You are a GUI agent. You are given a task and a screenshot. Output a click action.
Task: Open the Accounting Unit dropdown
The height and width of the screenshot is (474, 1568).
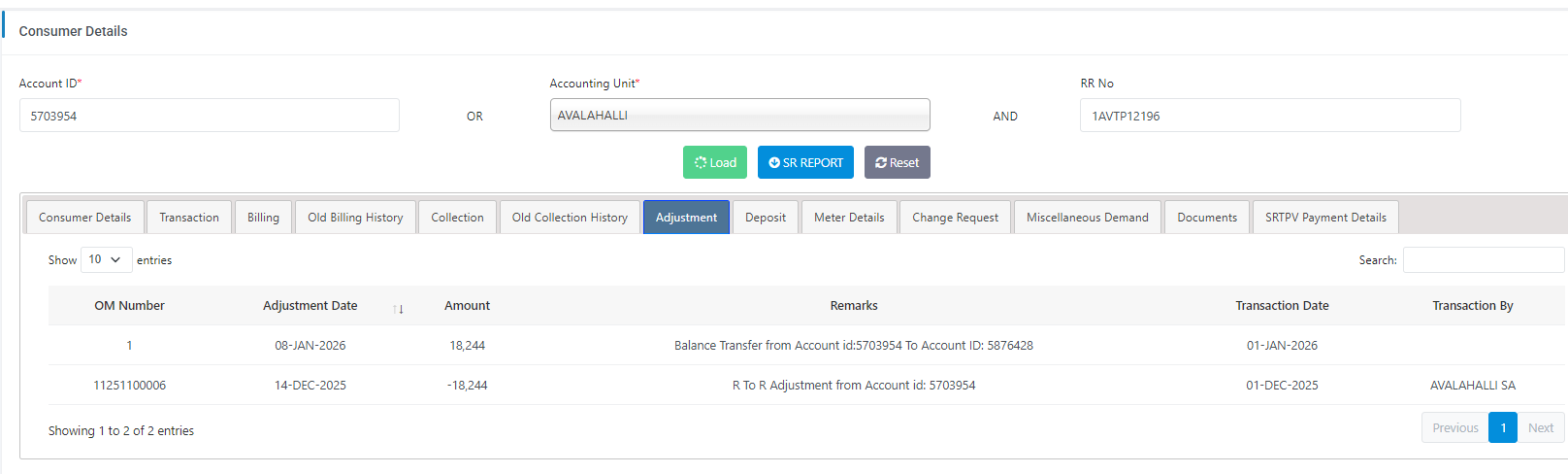pos(739,115)
